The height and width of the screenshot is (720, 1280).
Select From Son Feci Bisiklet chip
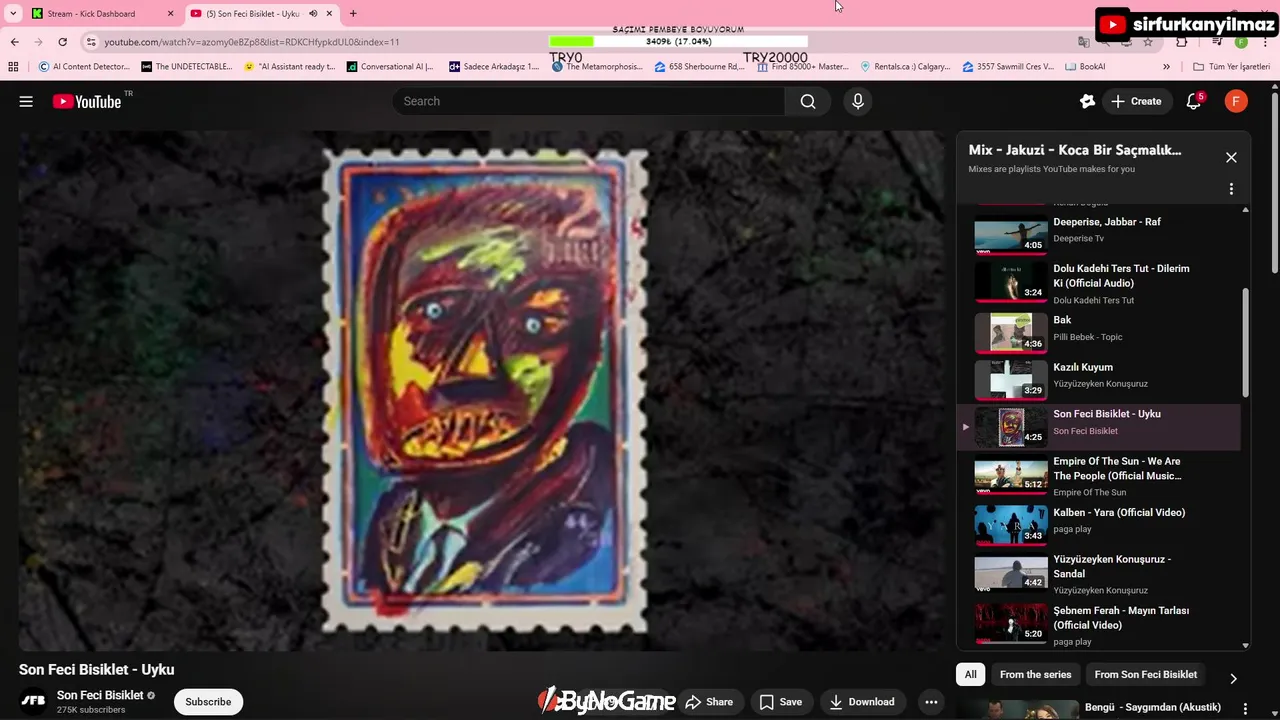pos(1146,675)
